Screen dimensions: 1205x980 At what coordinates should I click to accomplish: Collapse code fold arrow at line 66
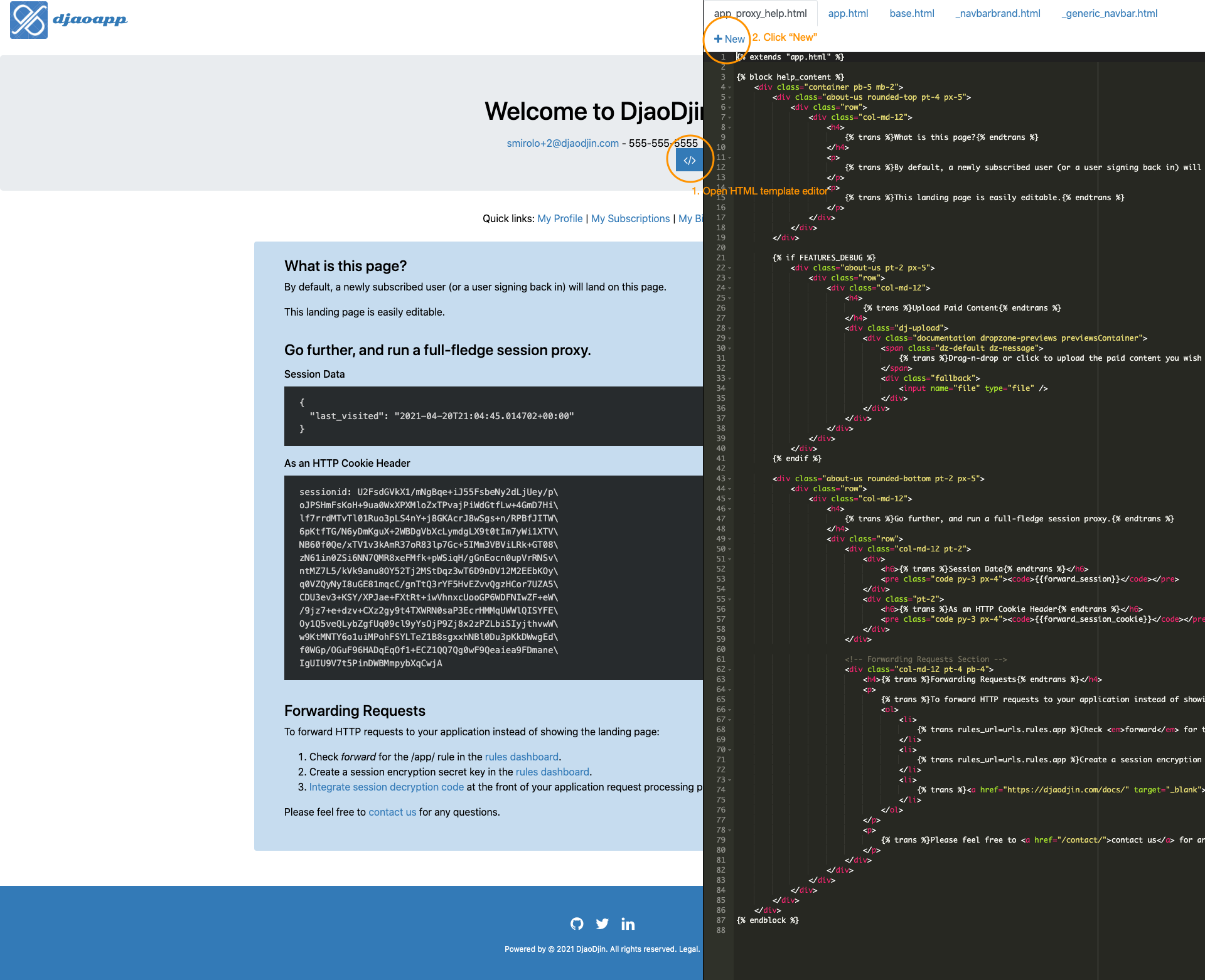click(730, 710)
